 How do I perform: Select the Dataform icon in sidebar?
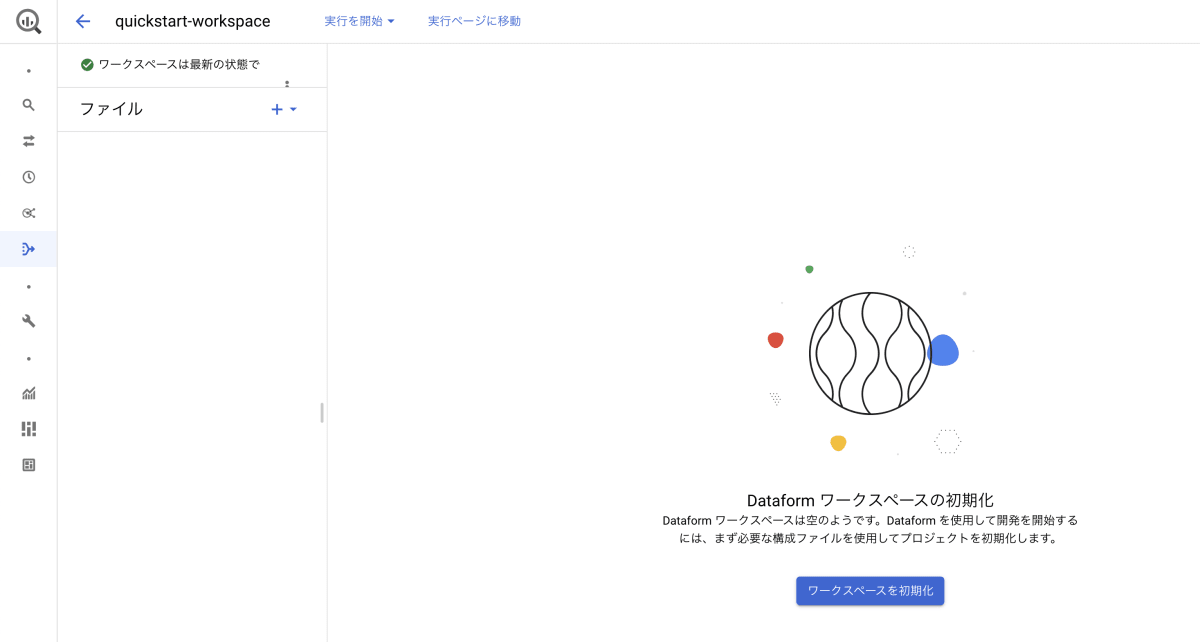point(29,249)
